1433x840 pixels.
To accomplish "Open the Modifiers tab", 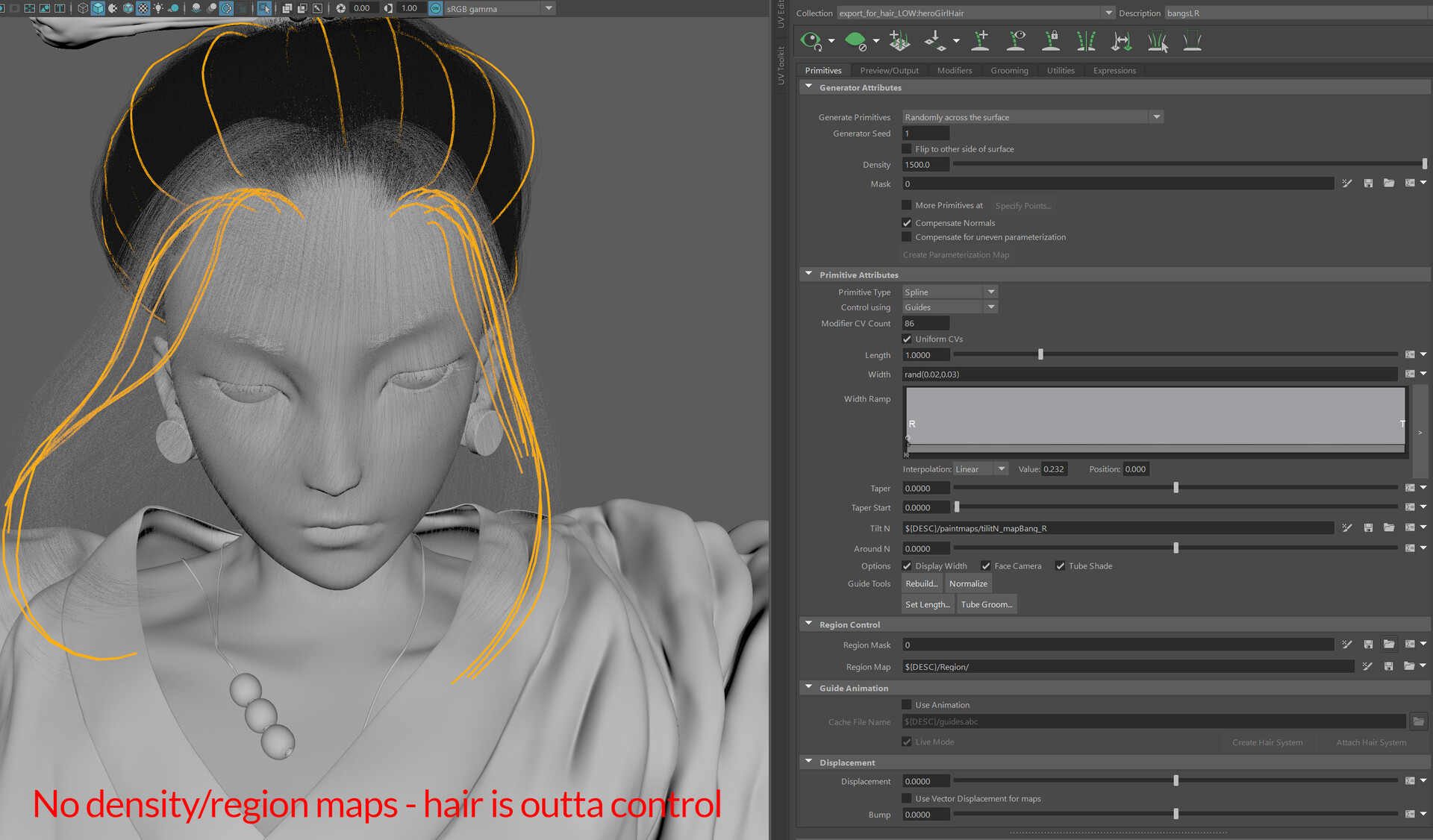I will click(954, 71).
